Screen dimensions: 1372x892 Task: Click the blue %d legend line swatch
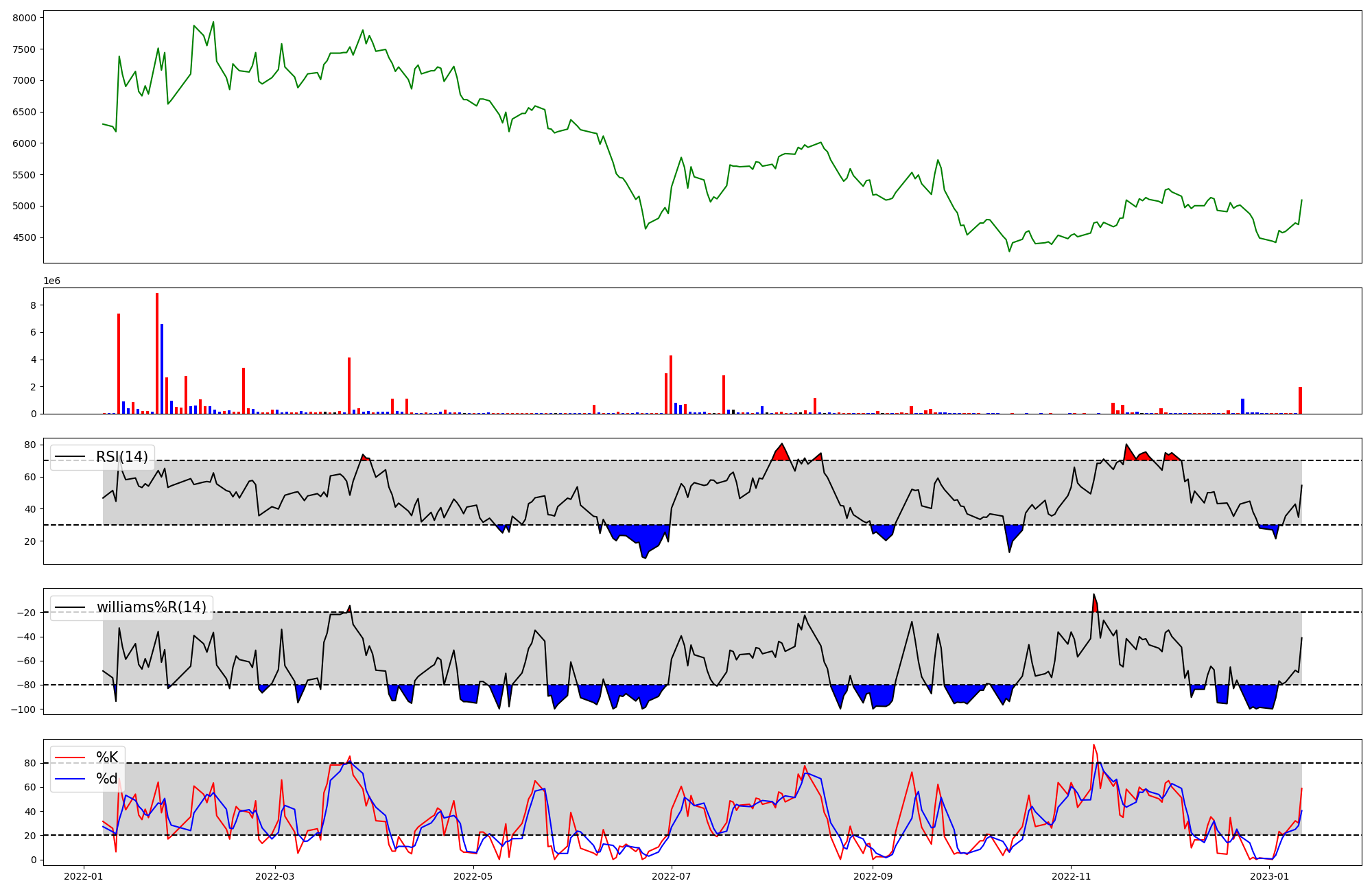[x=70, y=779]
